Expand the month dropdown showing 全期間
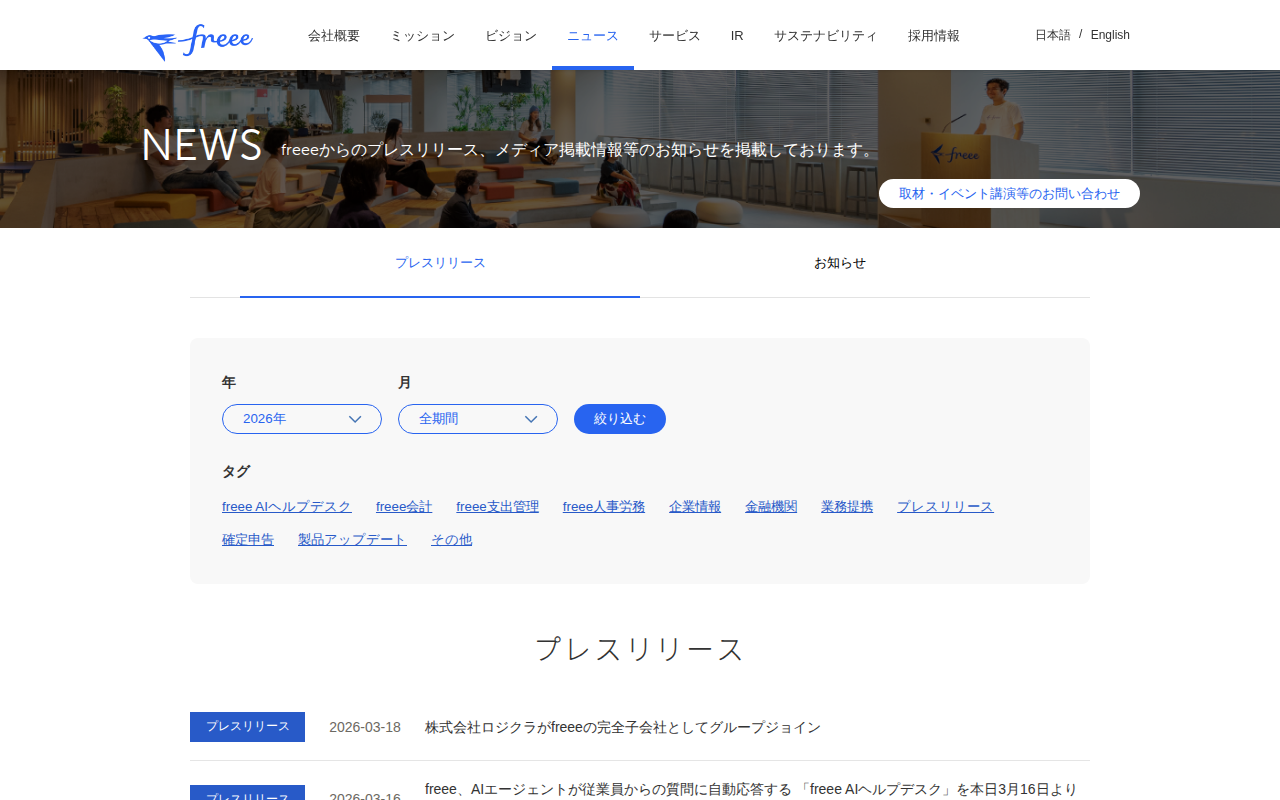The height and width of the screenshot is (800, 1280). click(x=477, y=419)
